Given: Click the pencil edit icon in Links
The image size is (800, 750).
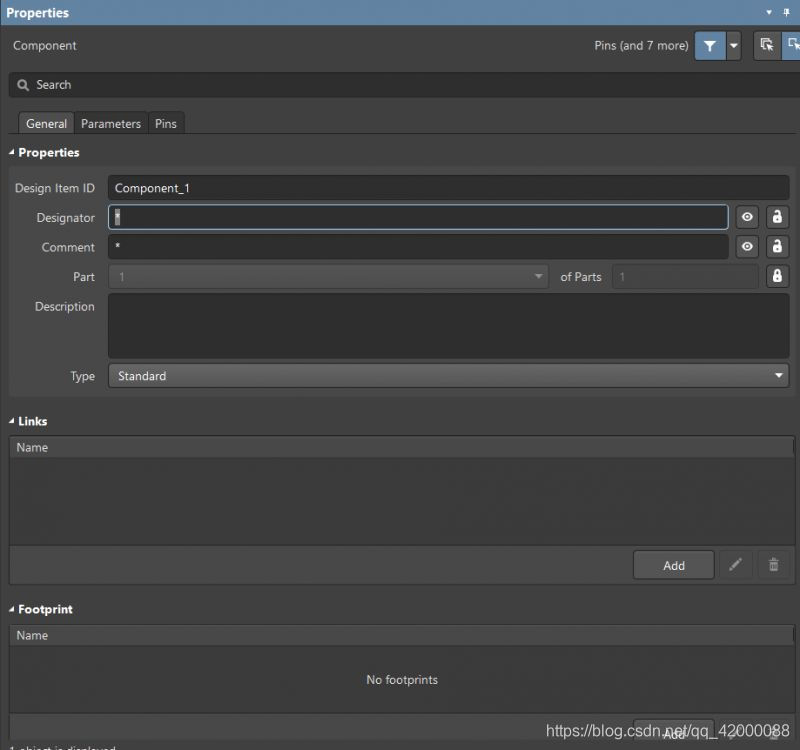Looking at the screenshot, I should (x=735, y=565).
